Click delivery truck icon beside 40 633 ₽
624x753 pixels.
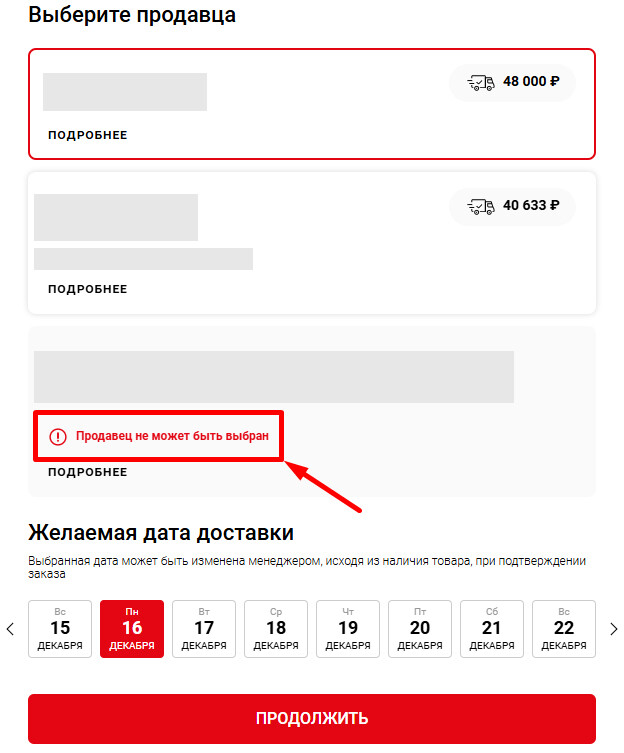pos(481,206)
